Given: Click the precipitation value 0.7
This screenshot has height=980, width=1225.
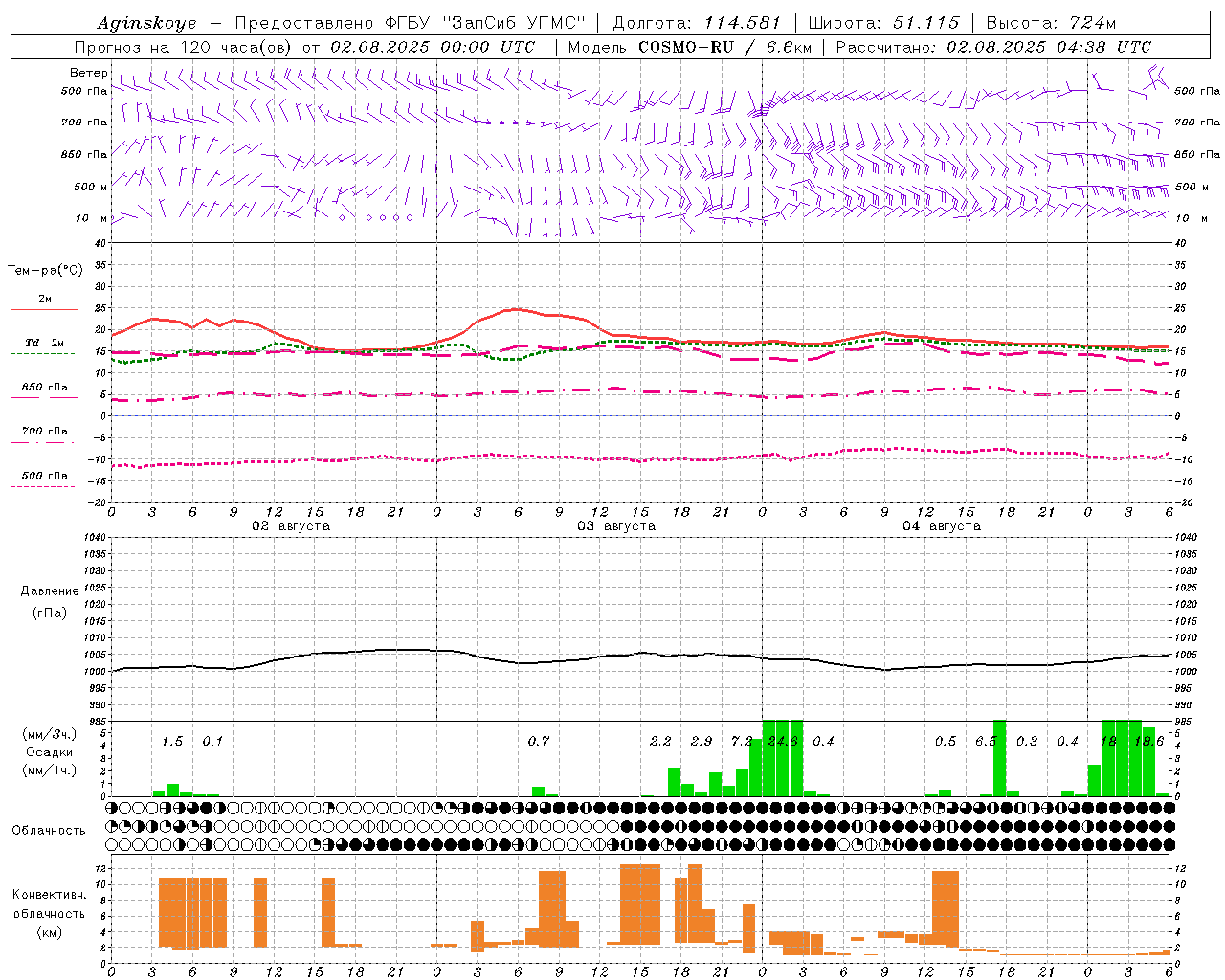Looking at the screenshot, I should [539, 742].
